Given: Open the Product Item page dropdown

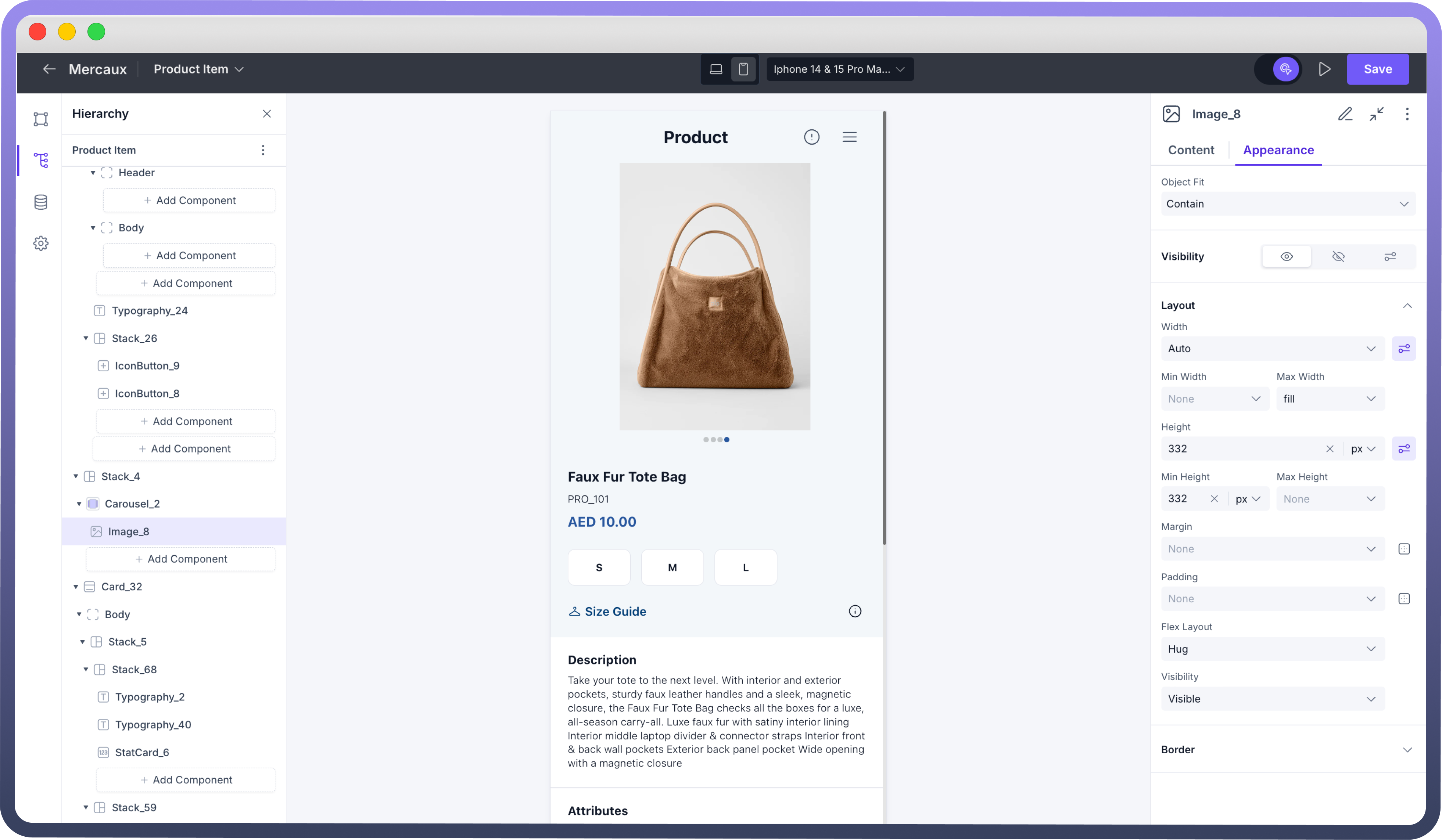Looking at the screenshot, I should pos(198,69).
